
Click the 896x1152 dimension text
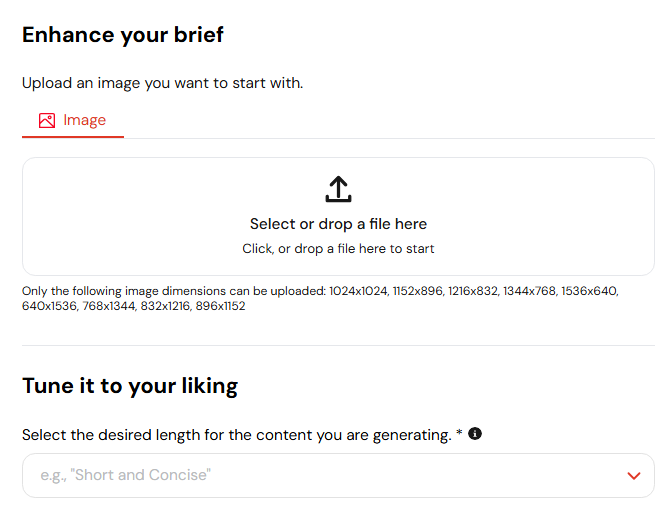(x=220, y=306)
